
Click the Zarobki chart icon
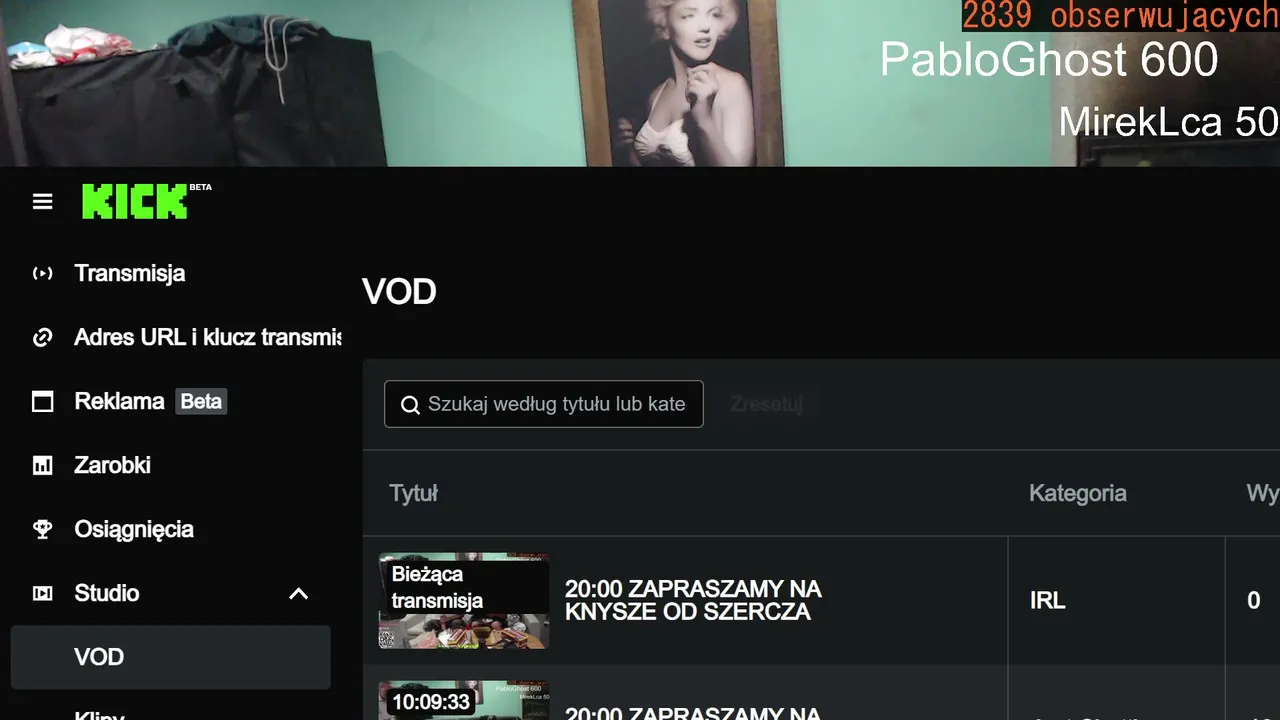[x=42, y=465]
